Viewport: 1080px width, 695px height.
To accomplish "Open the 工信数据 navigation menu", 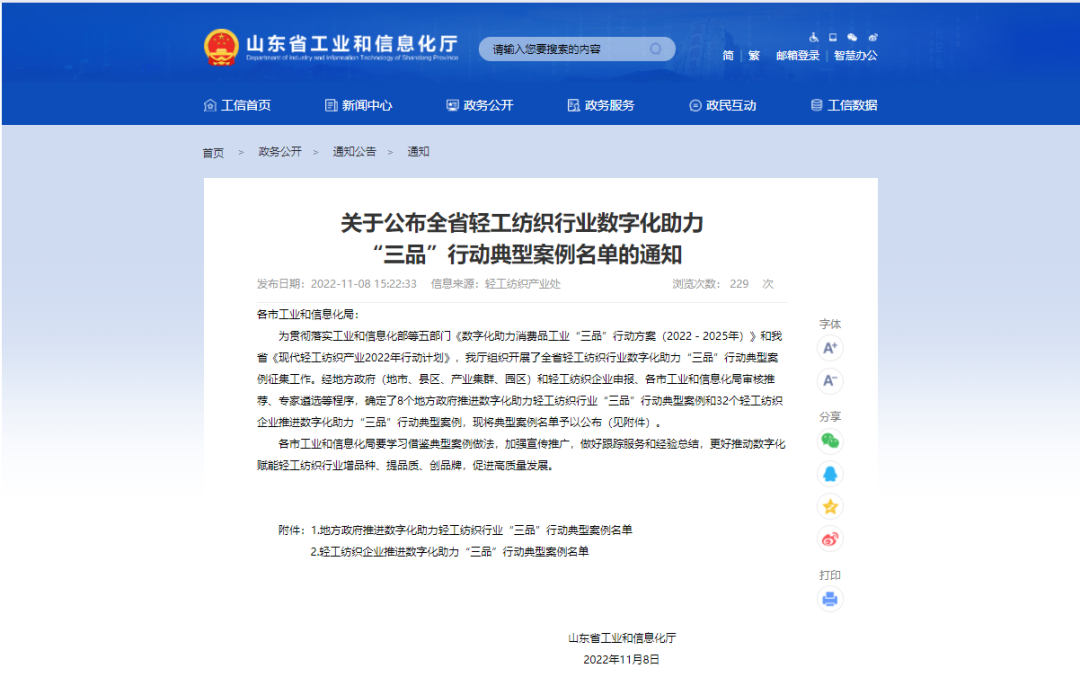I will point(846,104).
